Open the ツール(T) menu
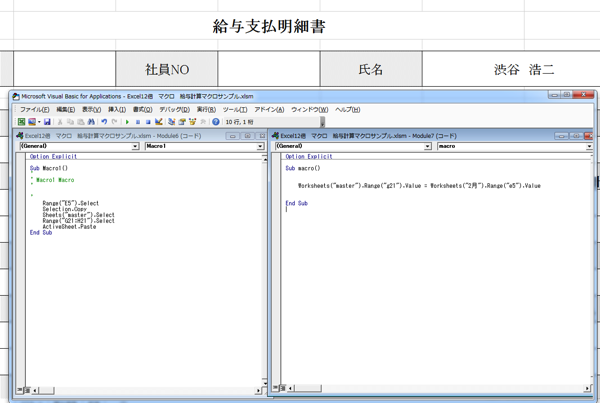This screenshot has width=600, height=403. pyautogui.click(x=235, y=109)
